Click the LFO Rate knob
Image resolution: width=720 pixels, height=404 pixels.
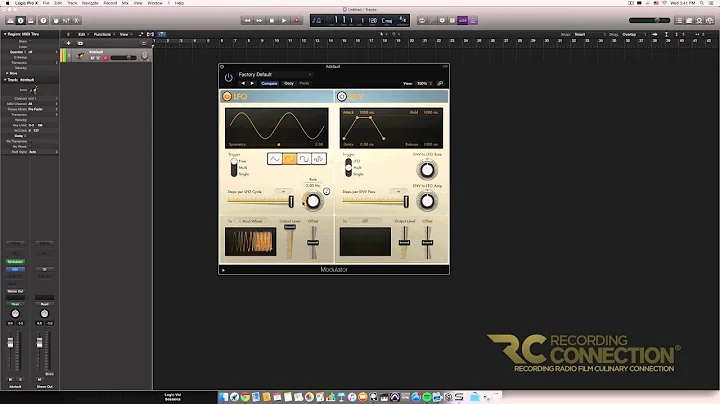pos(313,201)
